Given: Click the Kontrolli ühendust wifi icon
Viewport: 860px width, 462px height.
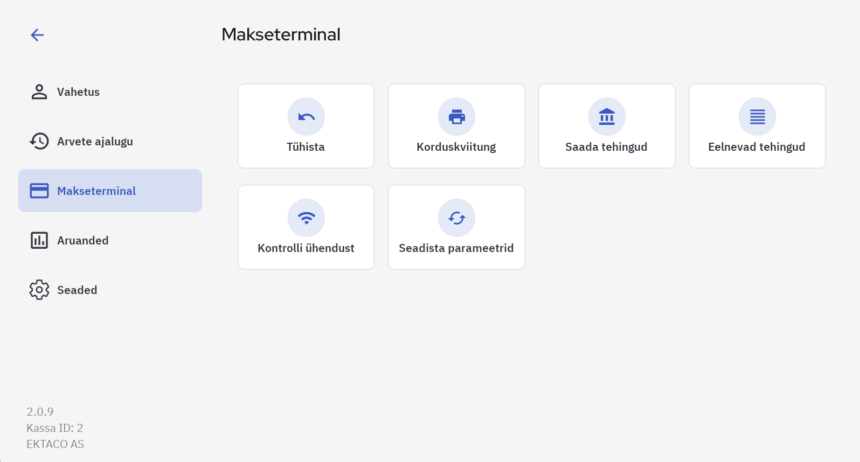Looking at the screenshot, I should pos(306,218).
